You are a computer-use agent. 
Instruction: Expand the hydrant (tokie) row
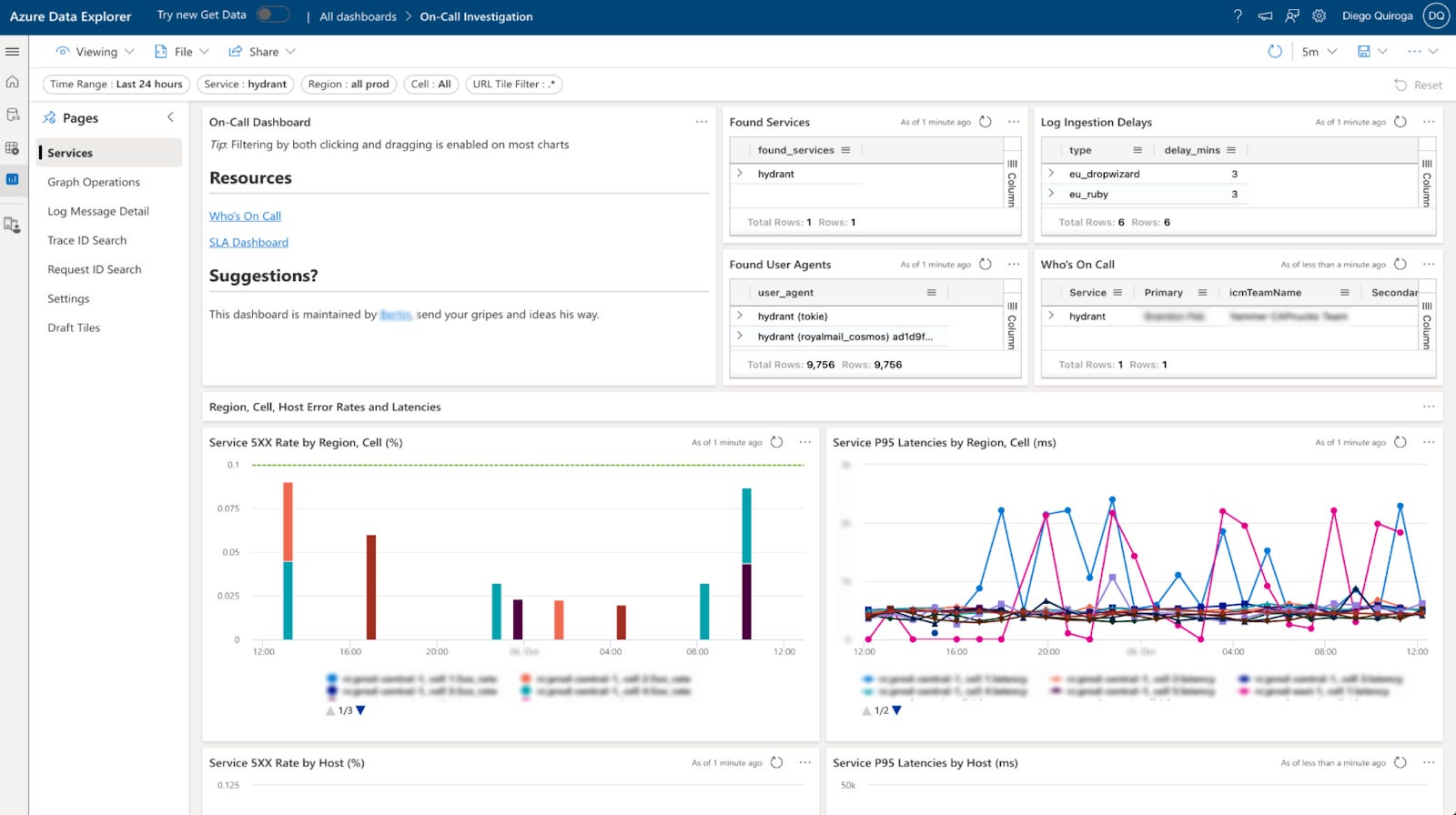pos(740,316)
